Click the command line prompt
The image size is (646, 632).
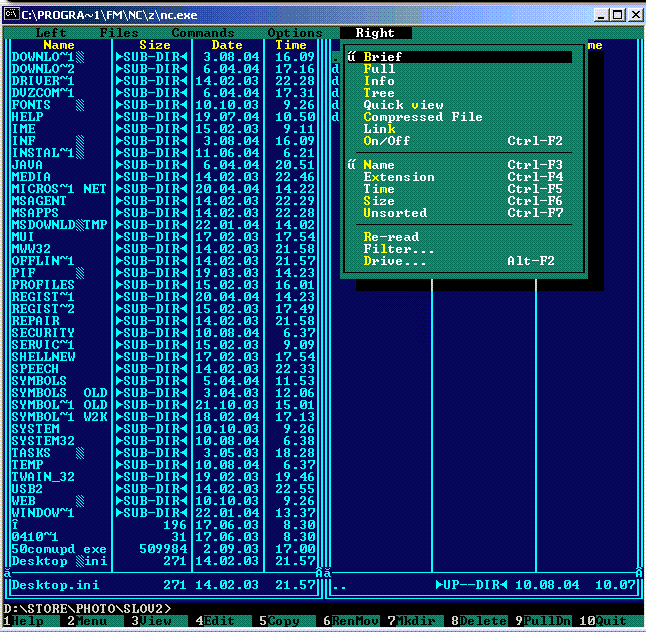tap(87, 609)
